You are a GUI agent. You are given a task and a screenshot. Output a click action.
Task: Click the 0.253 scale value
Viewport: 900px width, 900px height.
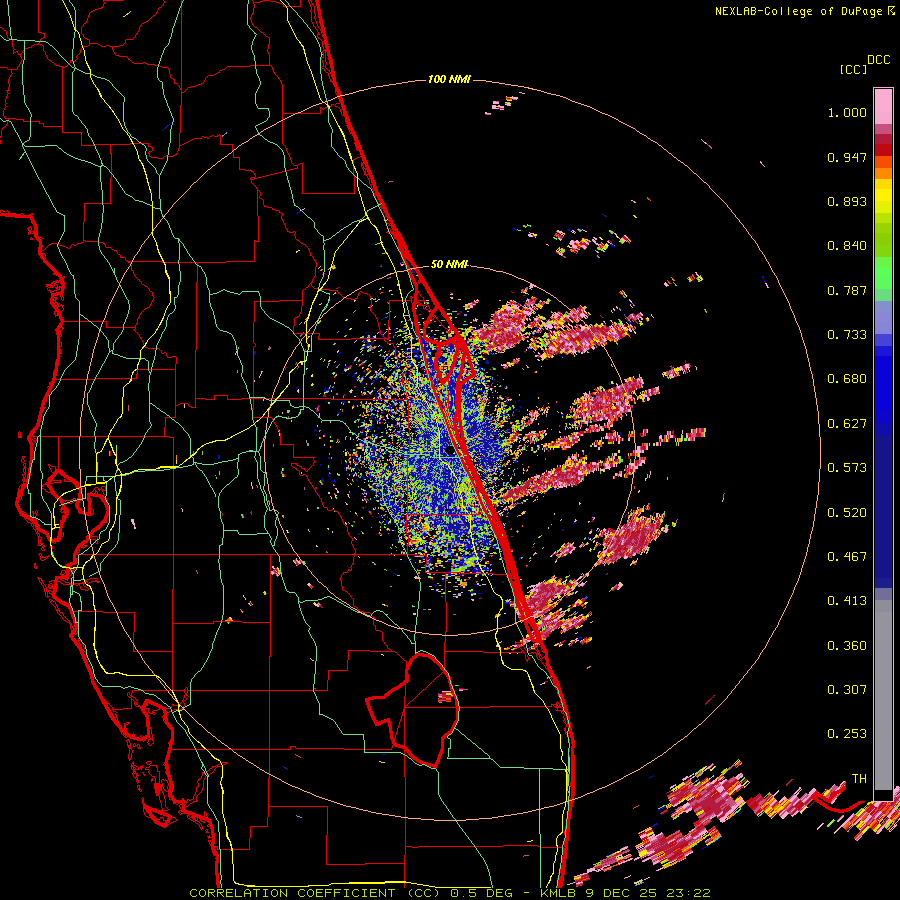pos(847,734)
